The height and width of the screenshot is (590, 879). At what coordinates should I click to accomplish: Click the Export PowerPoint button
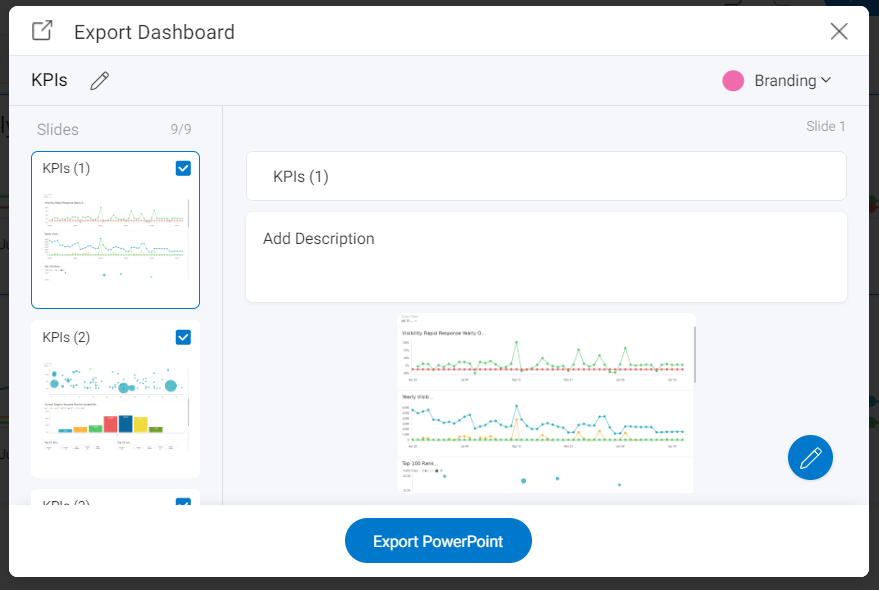coord(438,541)
